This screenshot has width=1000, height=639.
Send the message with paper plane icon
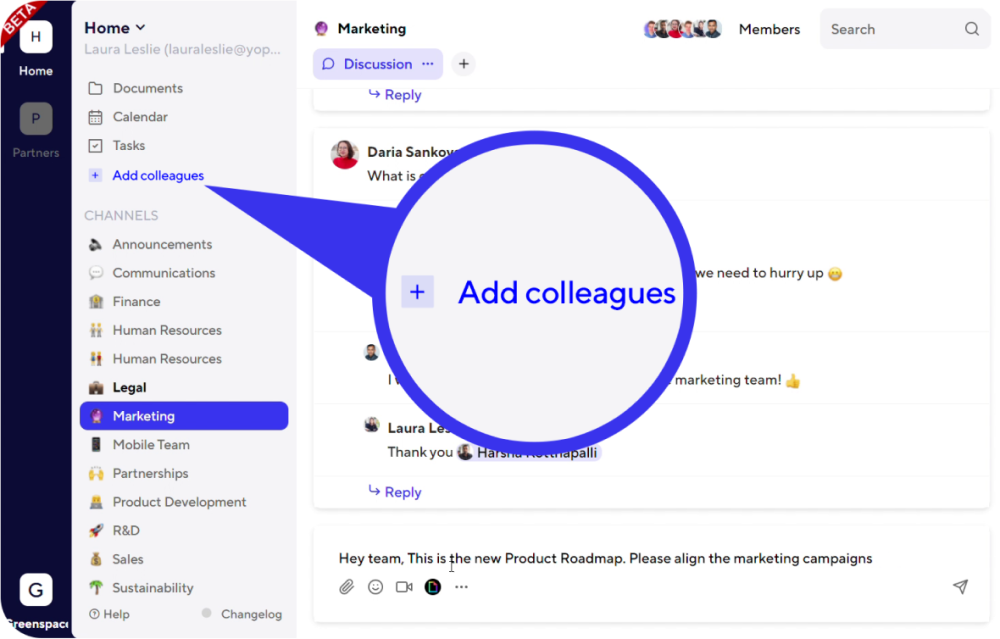960,587
